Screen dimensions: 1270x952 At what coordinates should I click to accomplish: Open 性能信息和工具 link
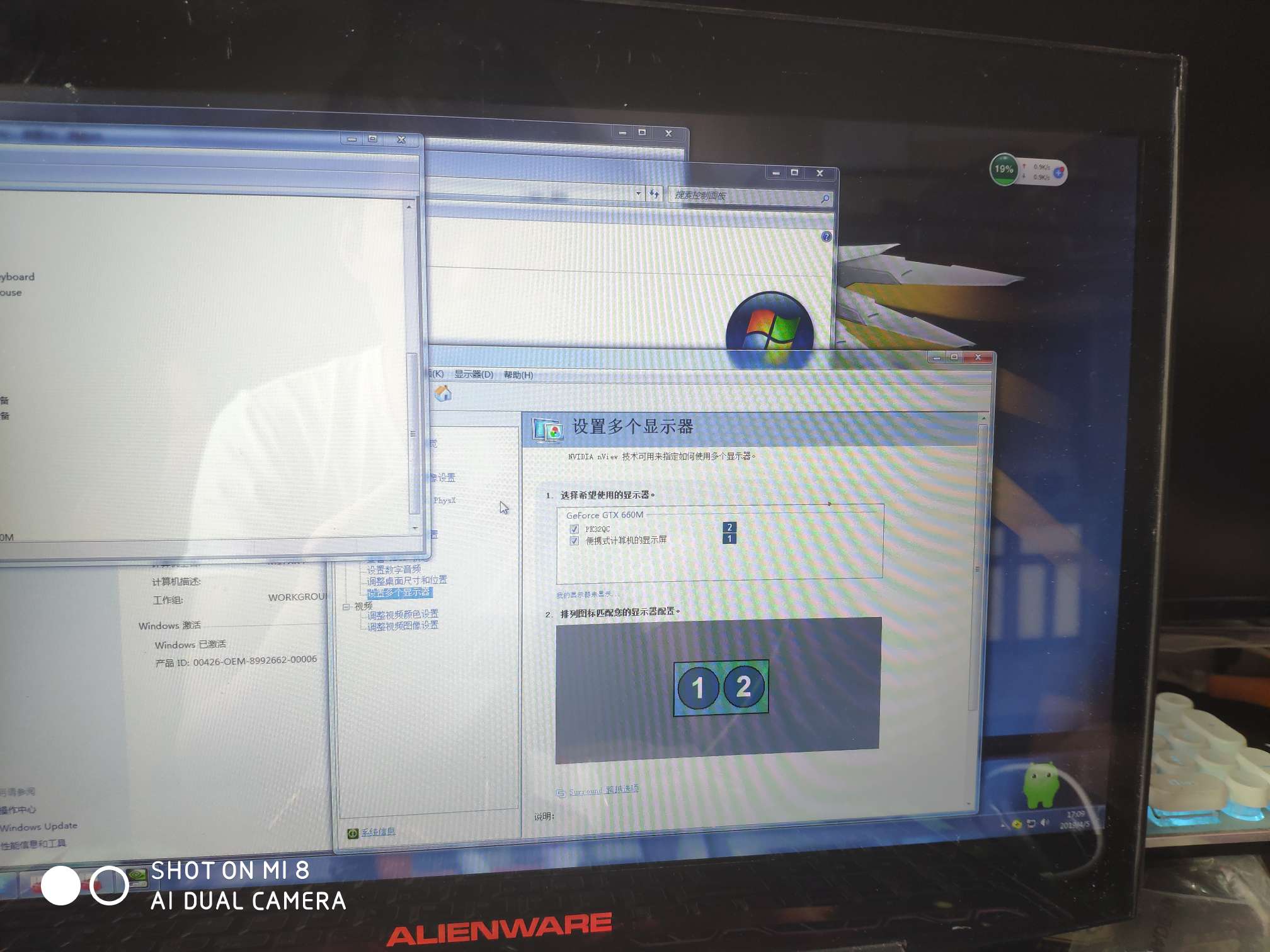(x=33, y=844)
